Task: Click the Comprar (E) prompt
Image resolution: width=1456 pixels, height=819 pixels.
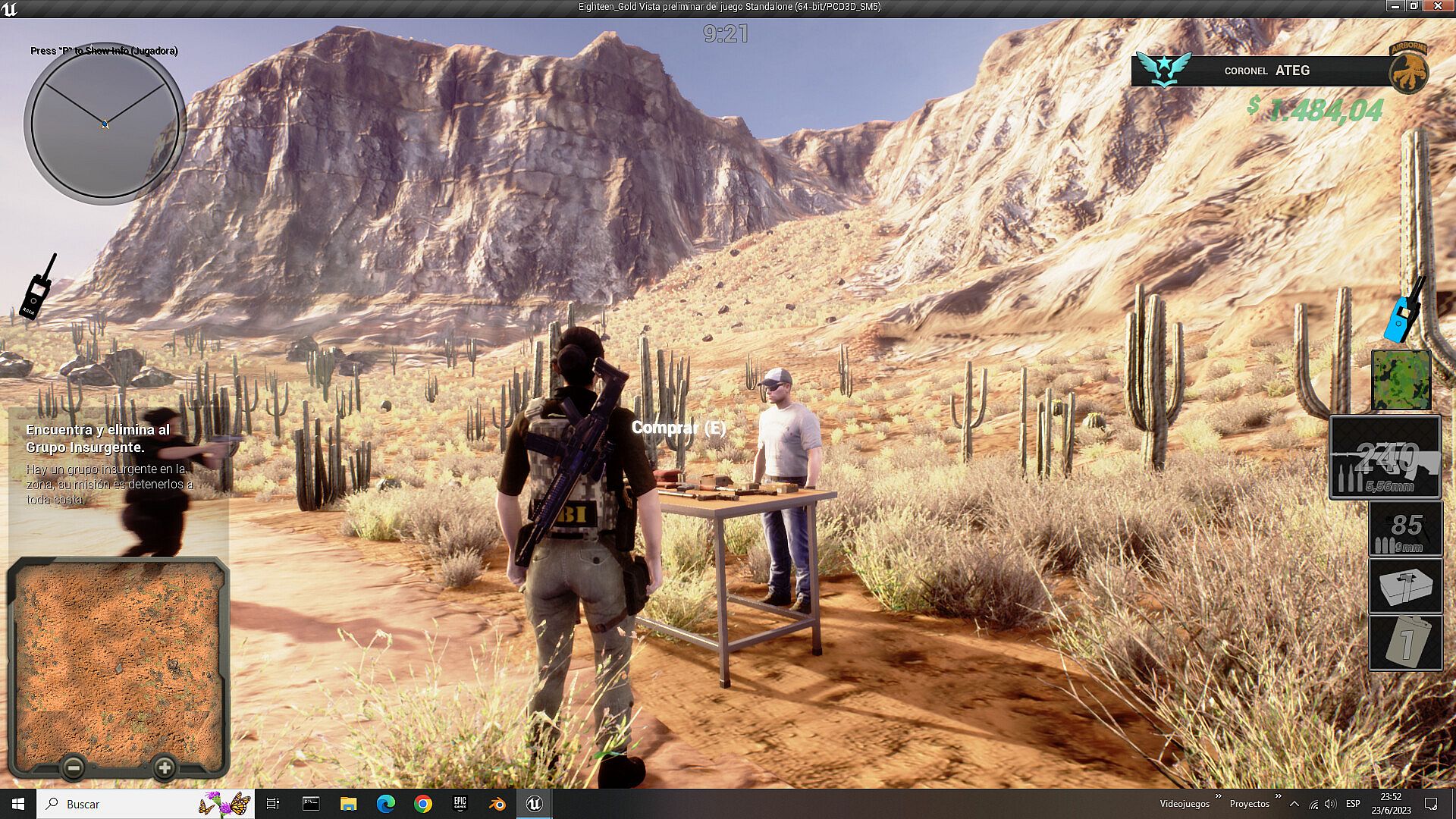Action: tap(678, 428)
